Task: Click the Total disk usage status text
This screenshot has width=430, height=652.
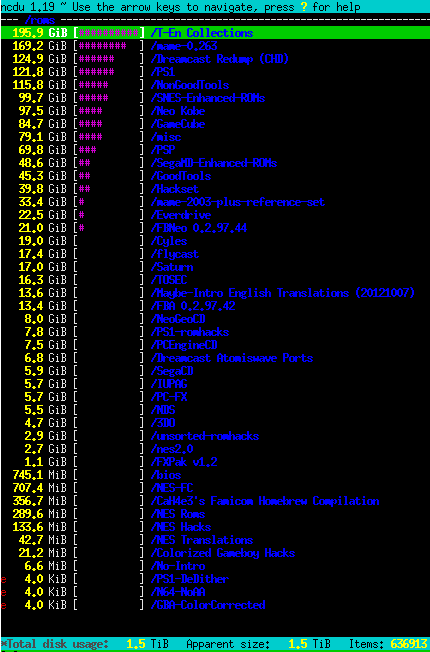Action: click(55, 644)
